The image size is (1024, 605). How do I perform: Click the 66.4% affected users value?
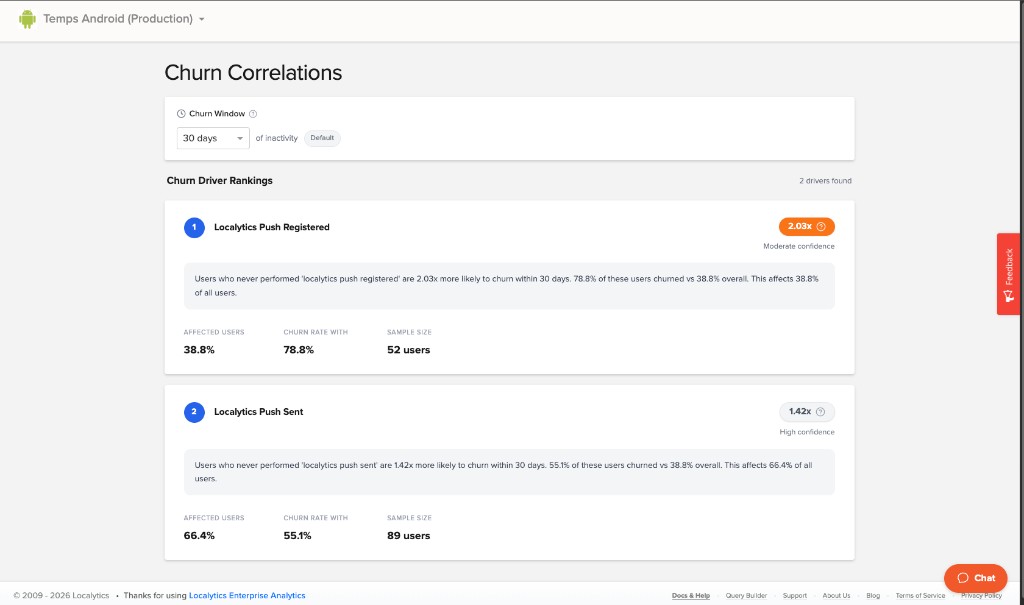tap(199, 536)
